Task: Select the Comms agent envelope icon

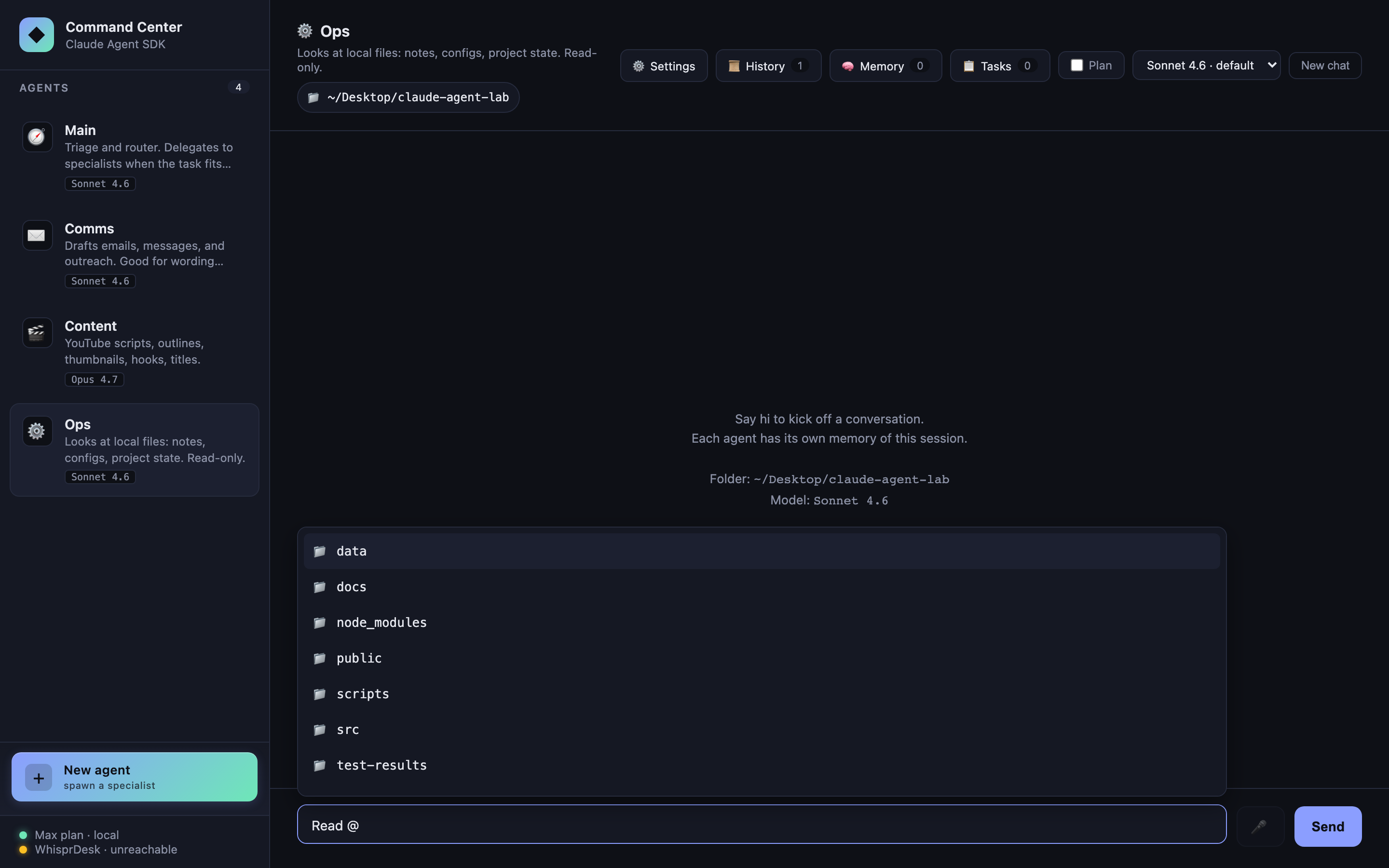Action: coord(37,235)
